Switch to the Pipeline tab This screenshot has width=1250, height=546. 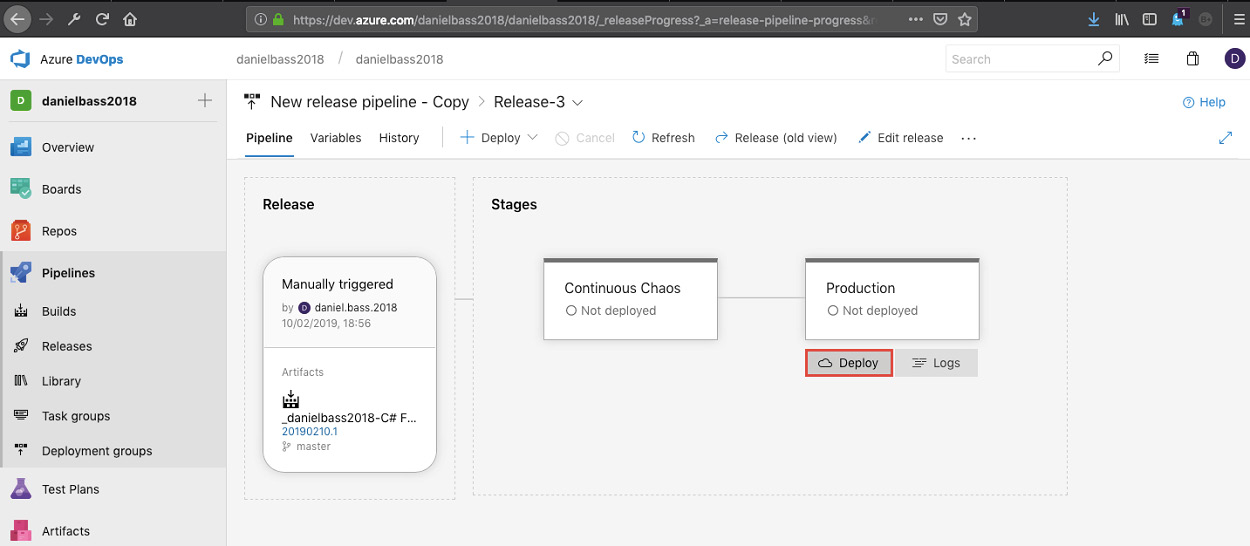click(x=269, y=138)
